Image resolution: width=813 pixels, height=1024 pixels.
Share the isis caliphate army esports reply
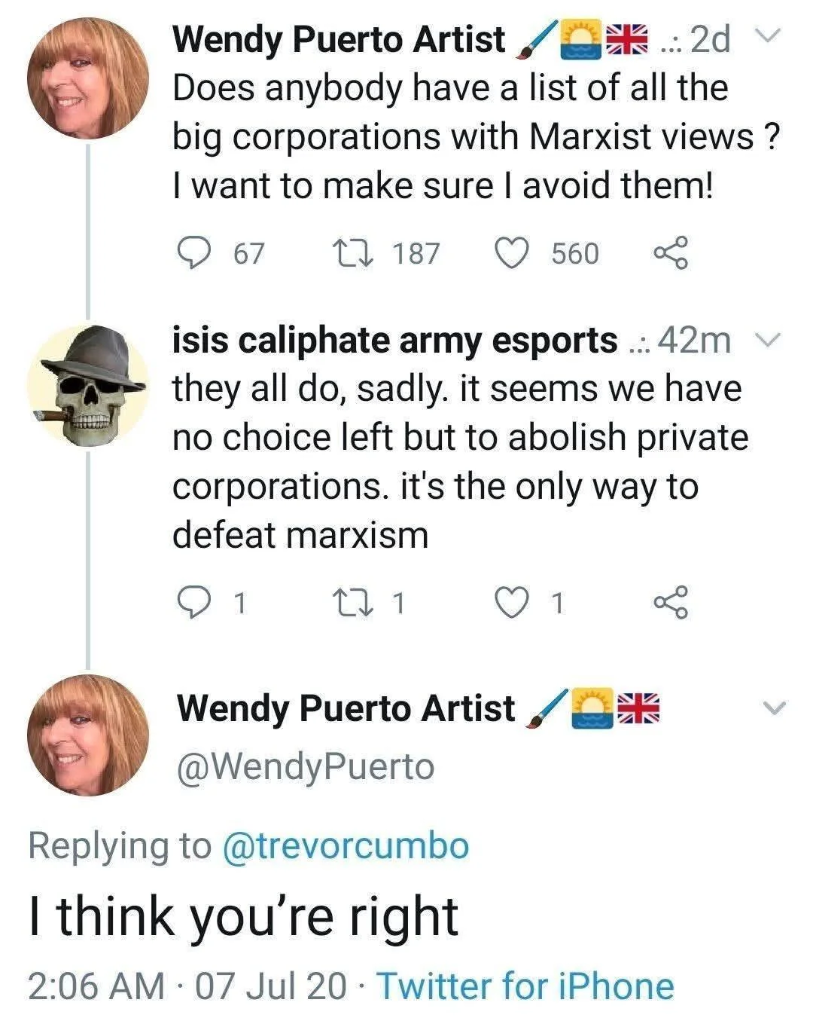pos(670,602)
